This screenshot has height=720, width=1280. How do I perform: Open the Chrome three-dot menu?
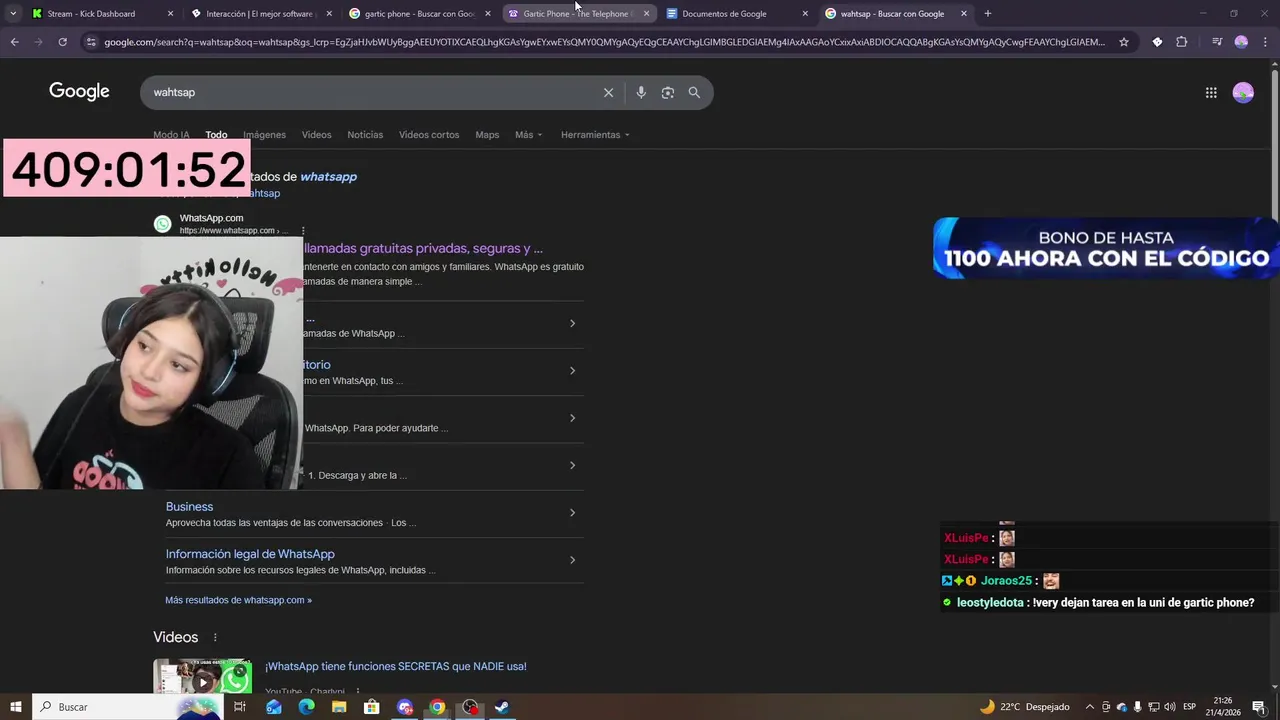coord(1265,42)
